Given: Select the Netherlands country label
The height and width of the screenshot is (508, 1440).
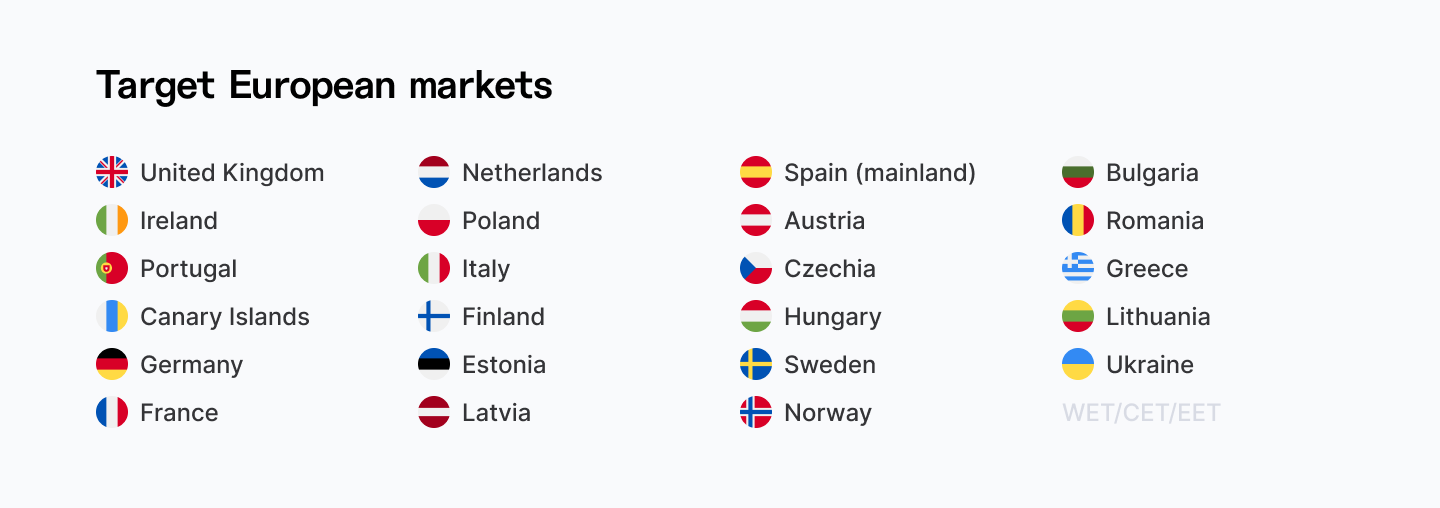Looking at the screenshot, I should (x=532, y=172).
